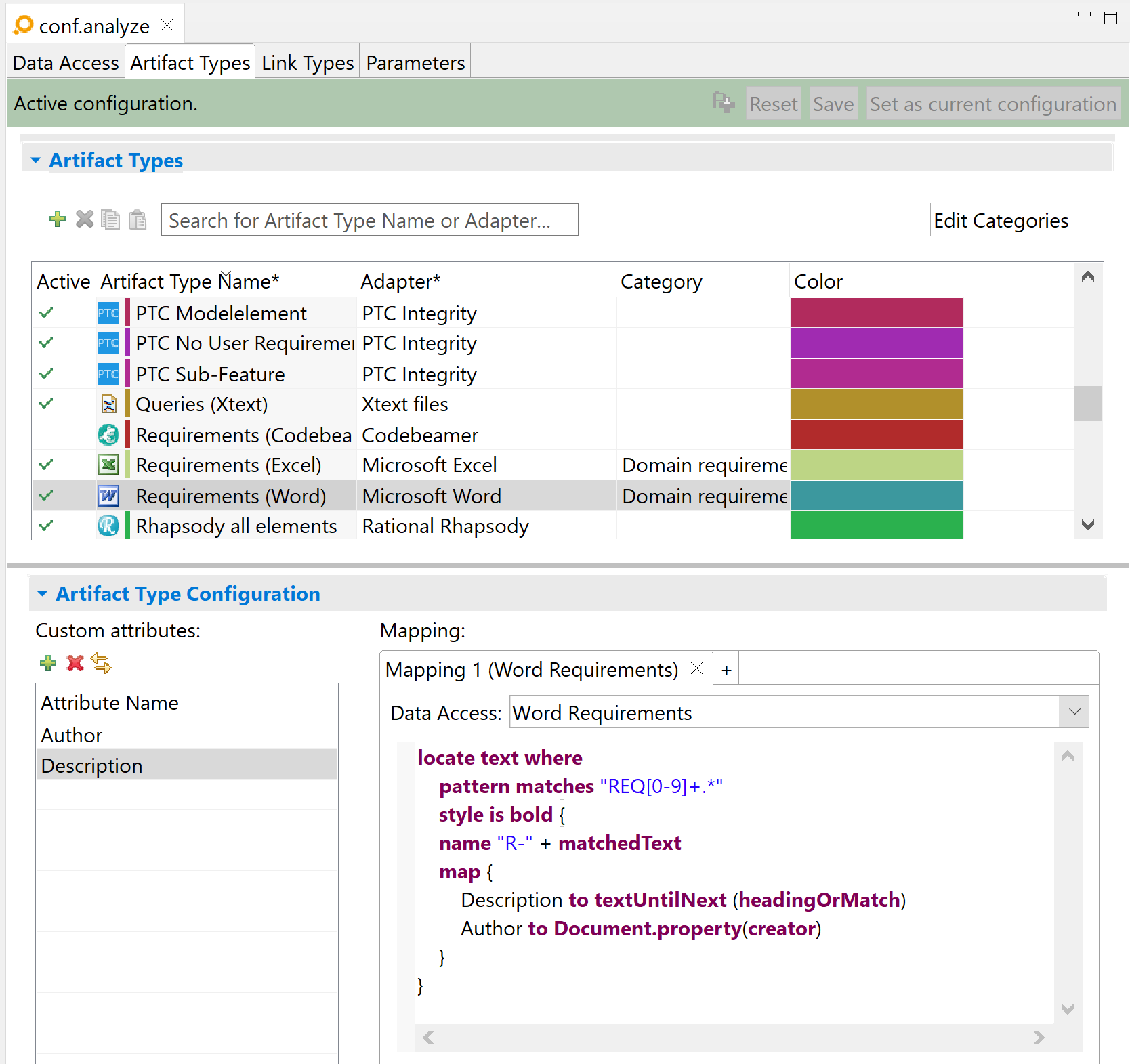Click Domain requirements category in Excel row

coord(704,465)
